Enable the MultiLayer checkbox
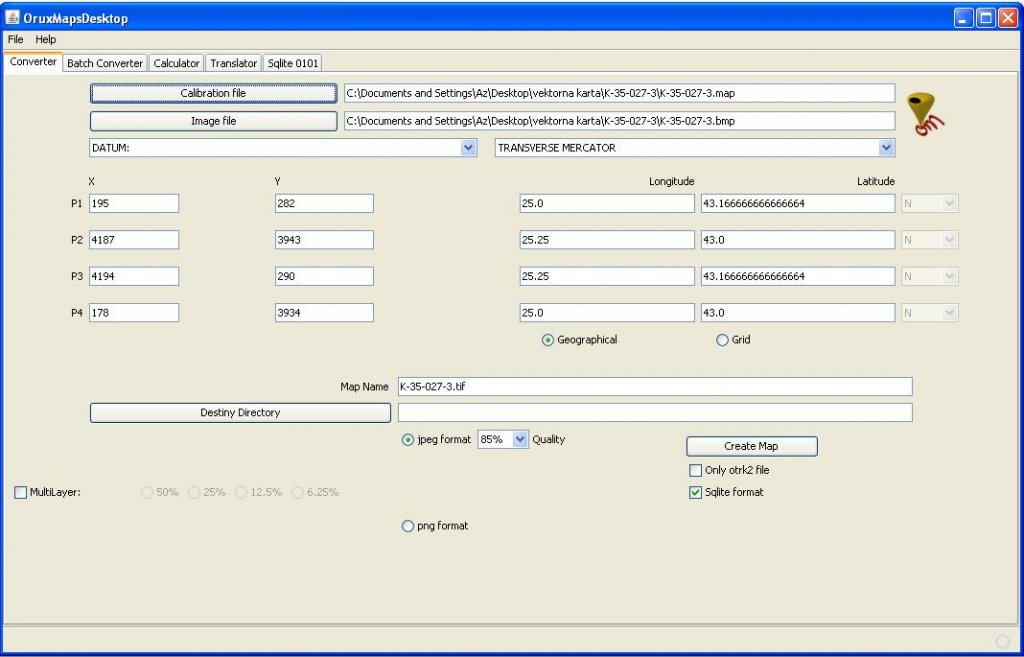The image size is (1024, 657). pyautogui.click(x=21, y=492)
